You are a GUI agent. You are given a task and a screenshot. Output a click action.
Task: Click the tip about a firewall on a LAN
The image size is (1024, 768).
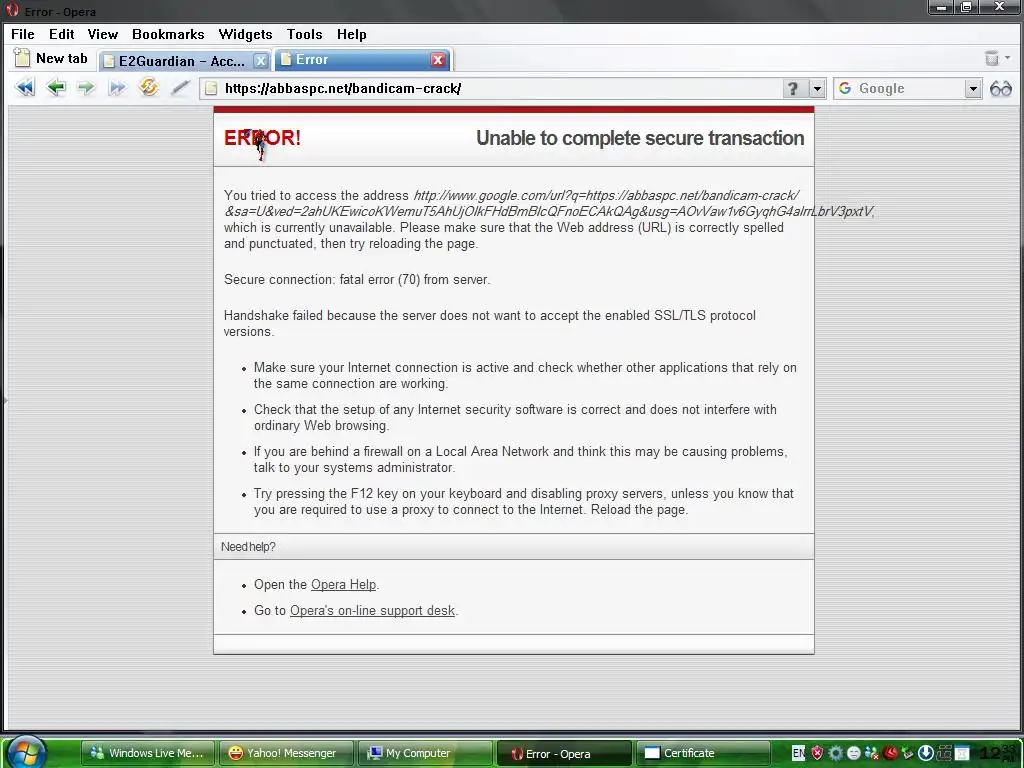tap(520, 460)
